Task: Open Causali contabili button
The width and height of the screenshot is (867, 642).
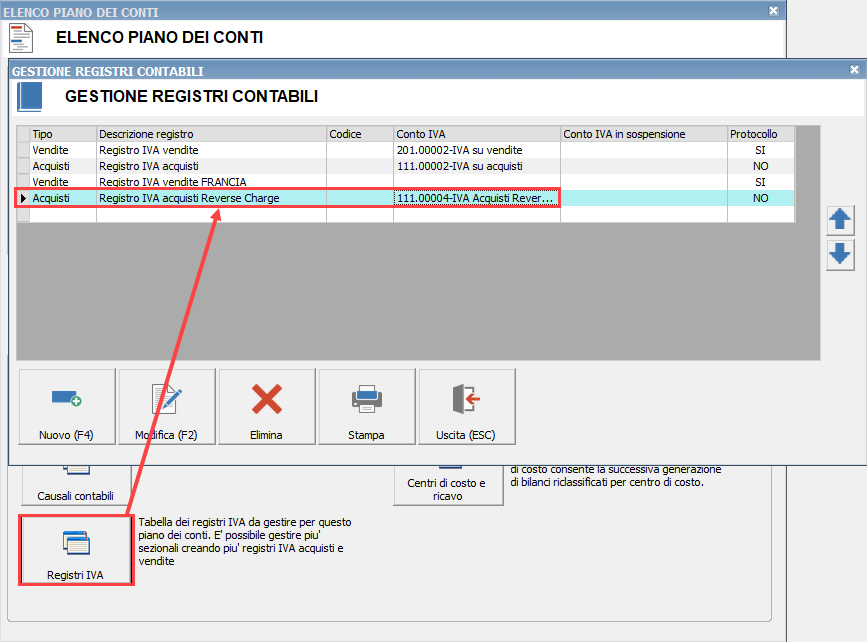Action: tap(76, 486)
